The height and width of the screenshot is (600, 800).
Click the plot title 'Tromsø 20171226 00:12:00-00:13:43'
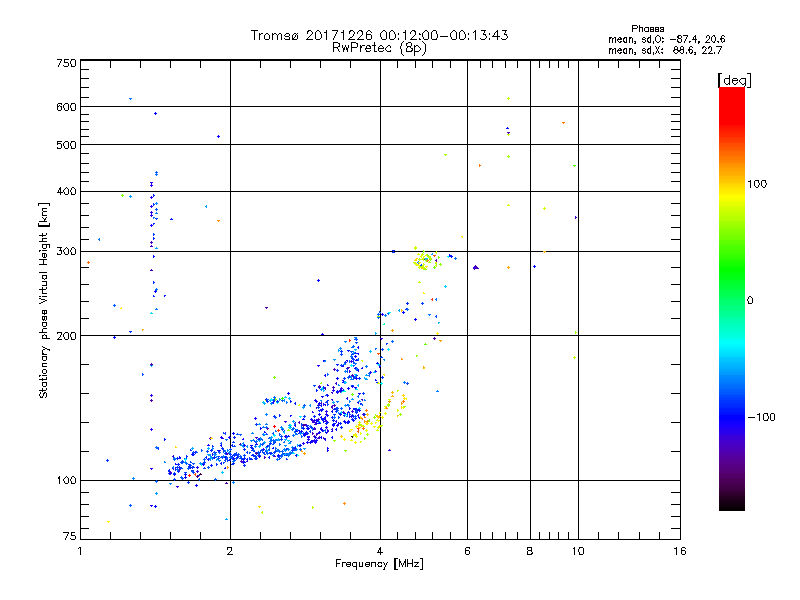click(x=379, y=35)
